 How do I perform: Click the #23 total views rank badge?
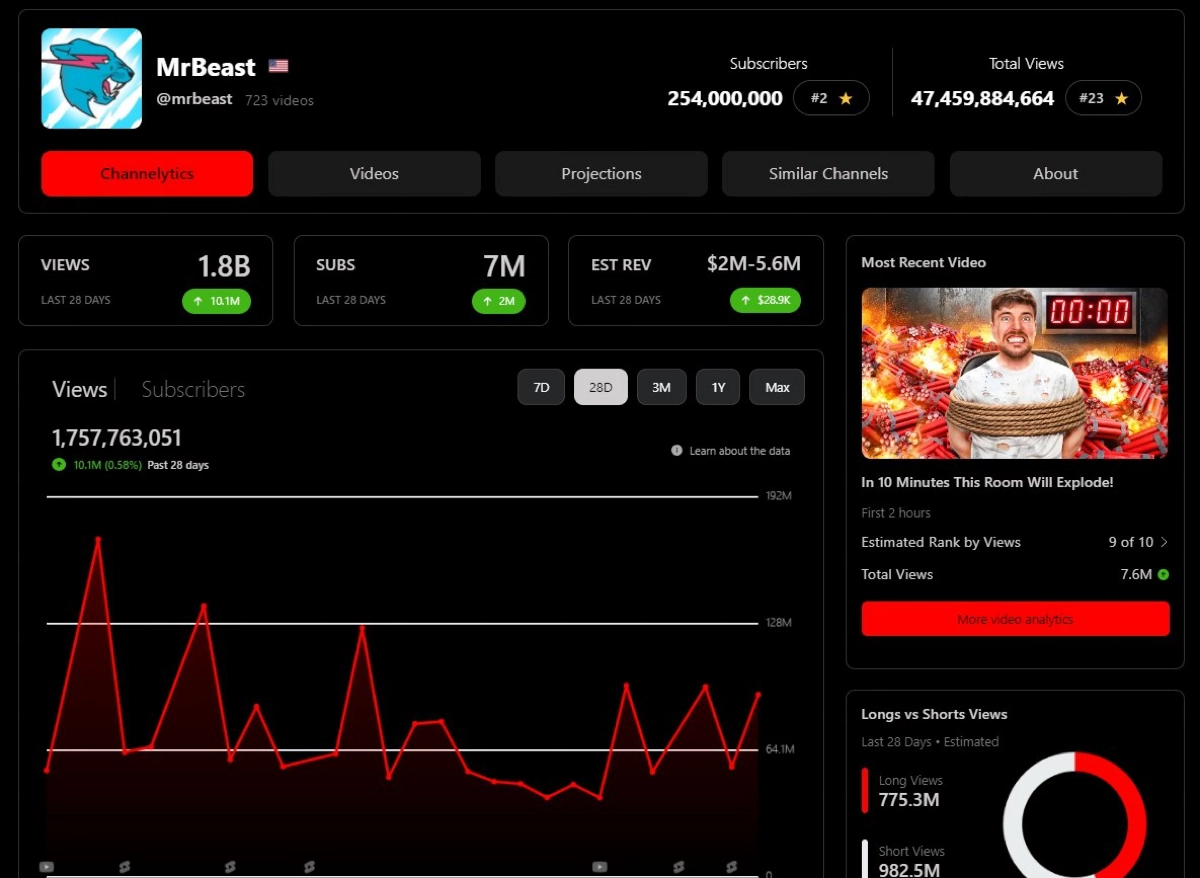1103,98
